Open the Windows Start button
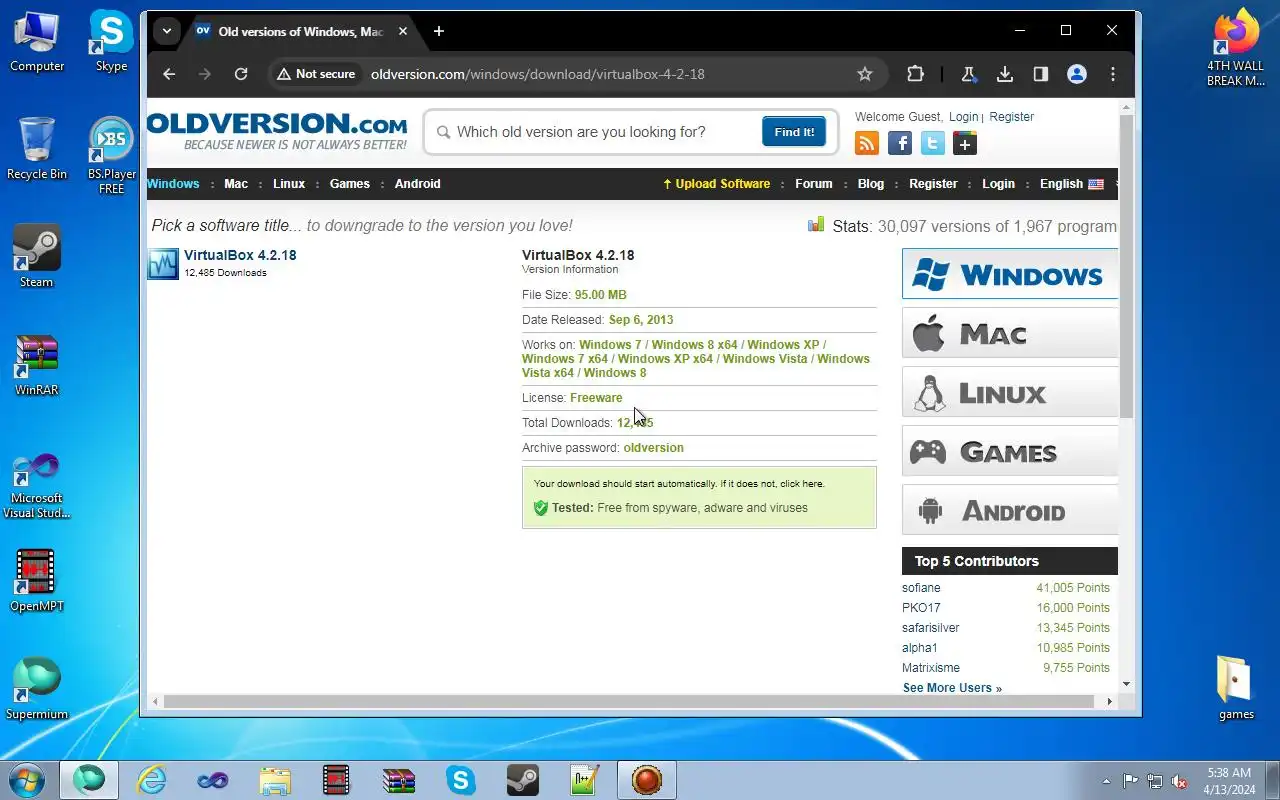Screen dimensions: 1280x800 27,780
